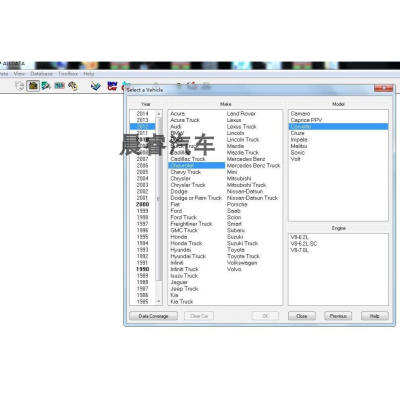The image size is (400, 400).
Task: Select the Isuzu Truck make
Action: coord(184,276)
